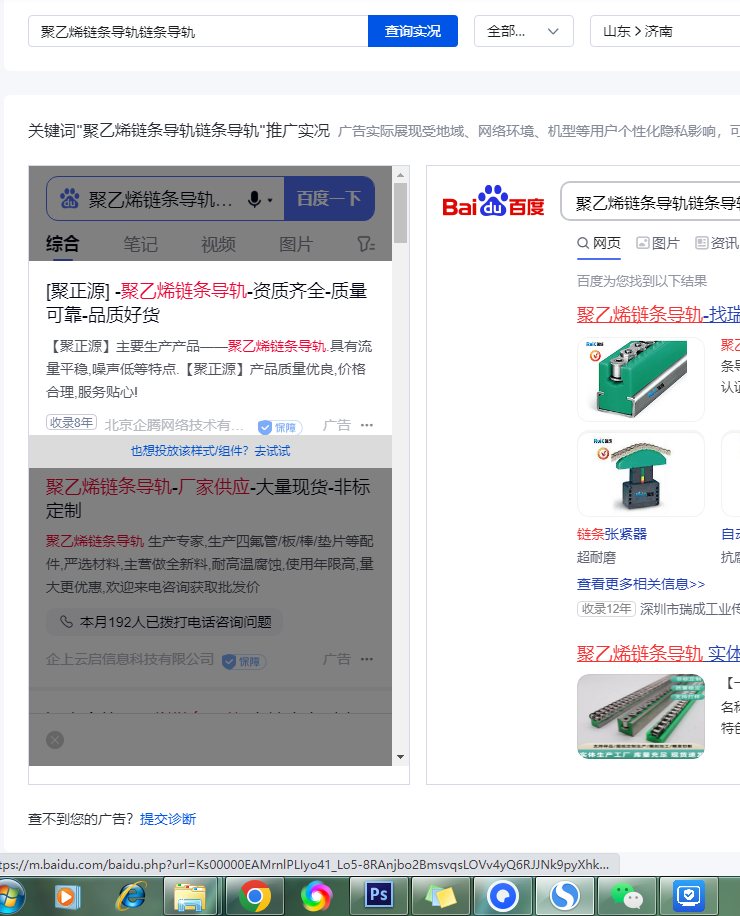Click the 提交诊断 link
The height and width of the screenshot is (916, 740).
coord(168,819)
